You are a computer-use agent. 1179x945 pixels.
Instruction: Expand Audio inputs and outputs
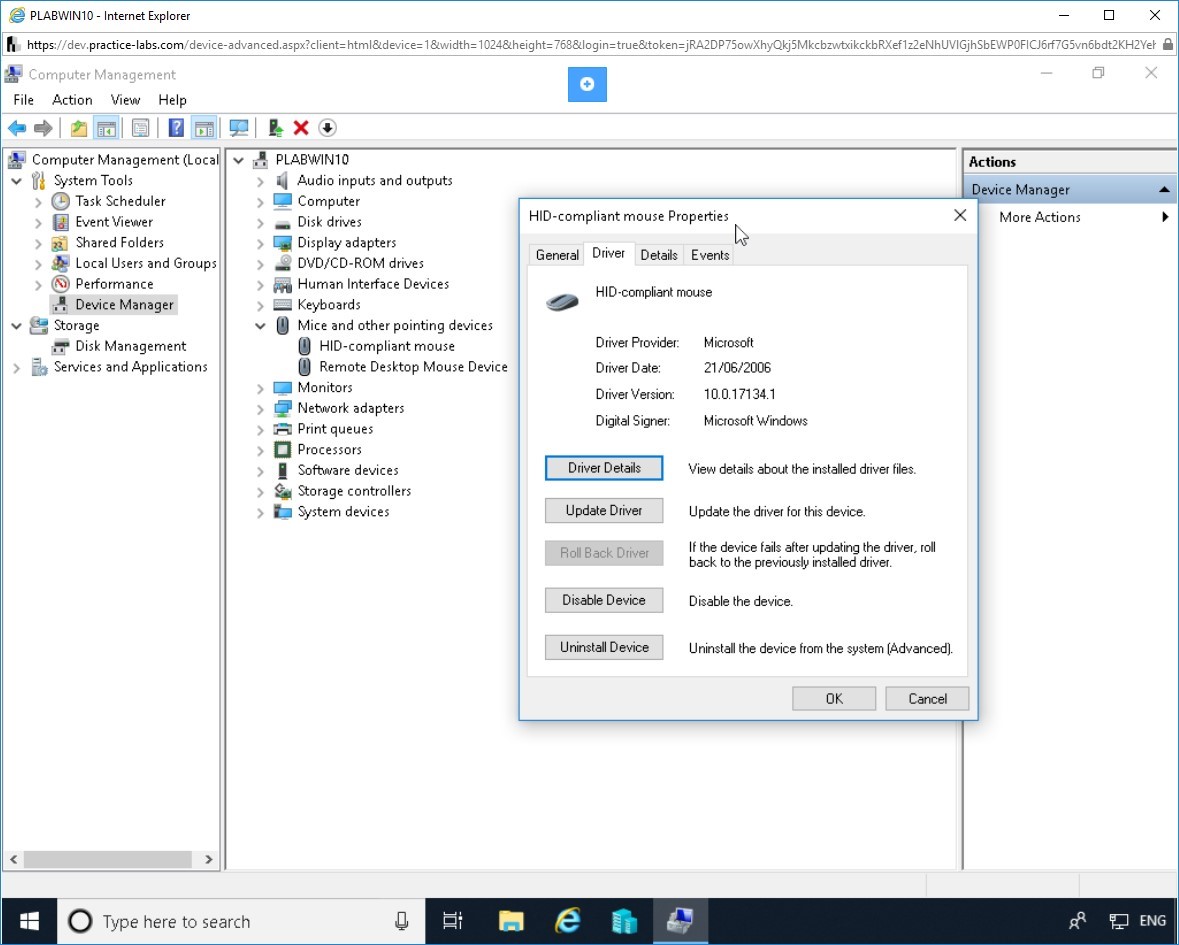[x=260, y=181]
